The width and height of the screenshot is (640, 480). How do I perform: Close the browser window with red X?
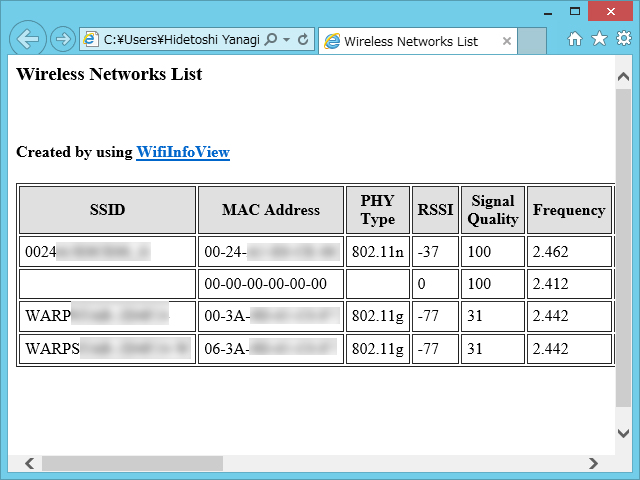[611, 11]
